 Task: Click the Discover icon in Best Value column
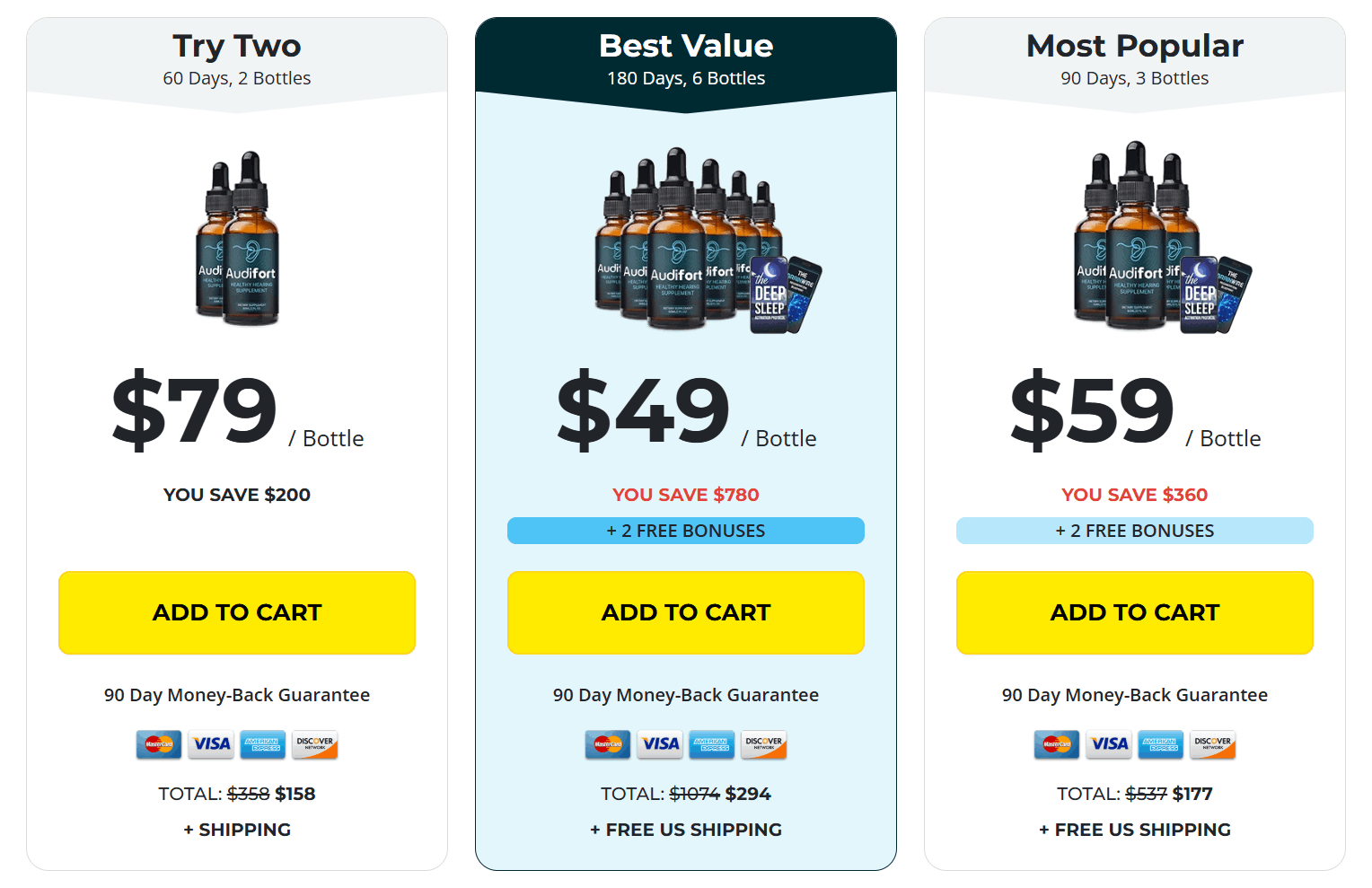pyautogui.click(x=763, y=744)
